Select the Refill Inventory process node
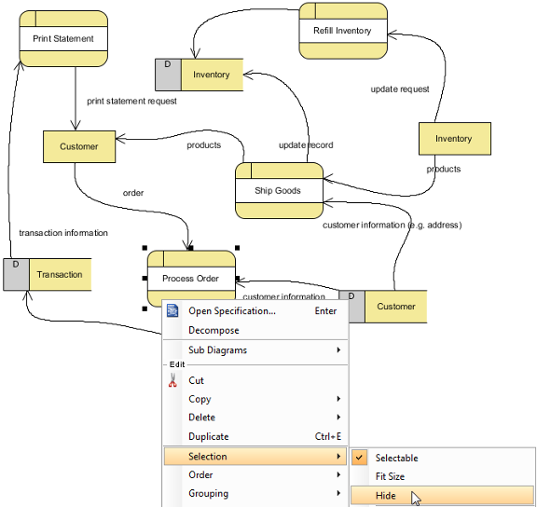Image resolution: width=537 pixels, height=507 pixels. [x=343, y=31]
